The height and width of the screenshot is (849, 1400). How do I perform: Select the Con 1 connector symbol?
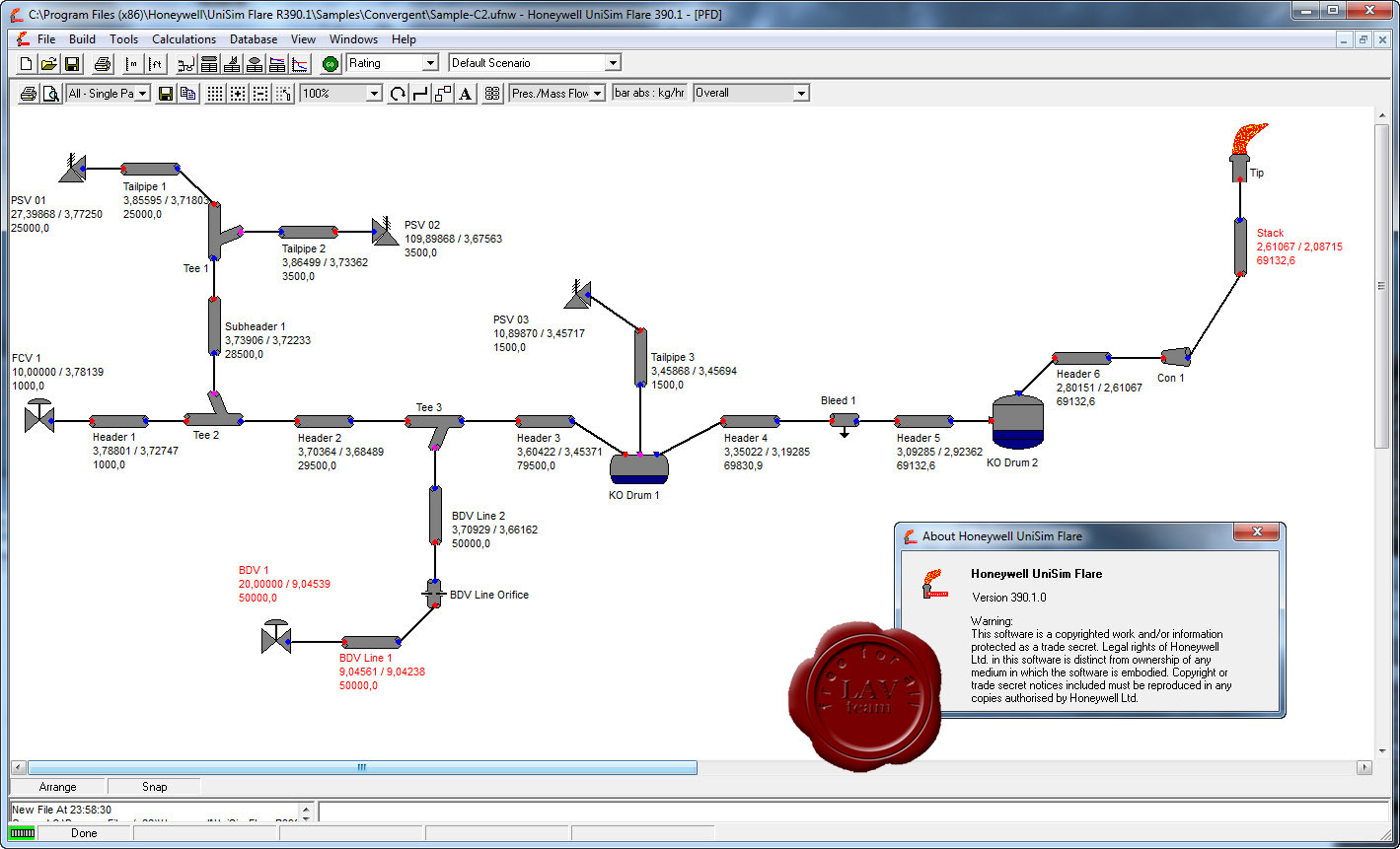1175,356
